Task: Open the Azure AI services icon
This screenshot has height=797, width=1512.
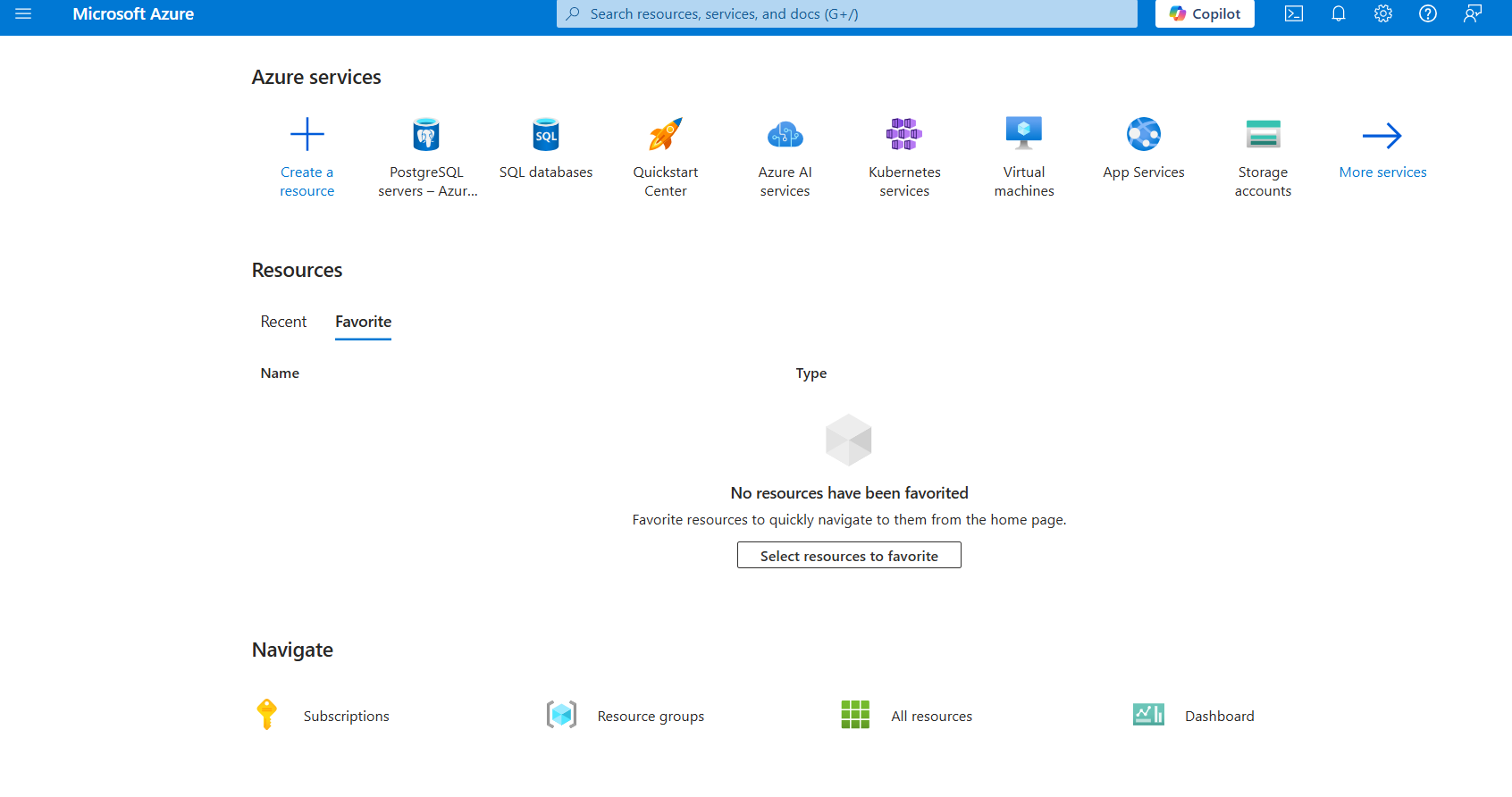Action: 785,135
